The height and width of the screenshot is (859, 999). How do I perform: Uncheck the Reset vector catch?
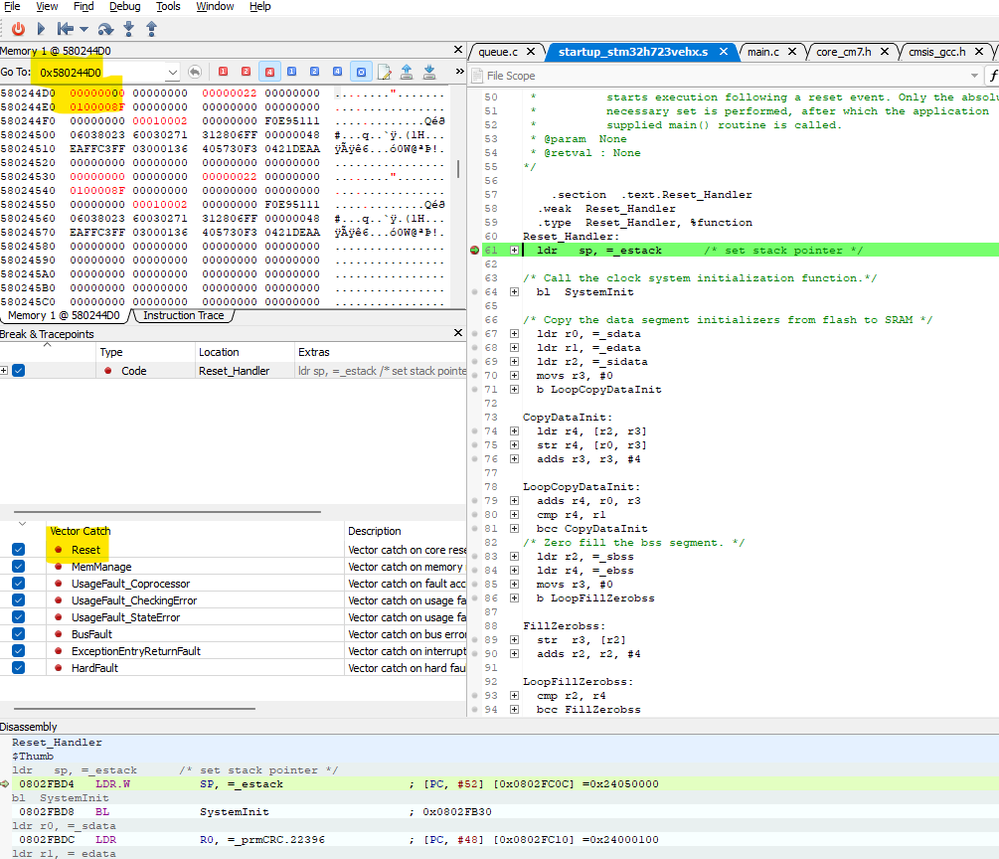18,549
